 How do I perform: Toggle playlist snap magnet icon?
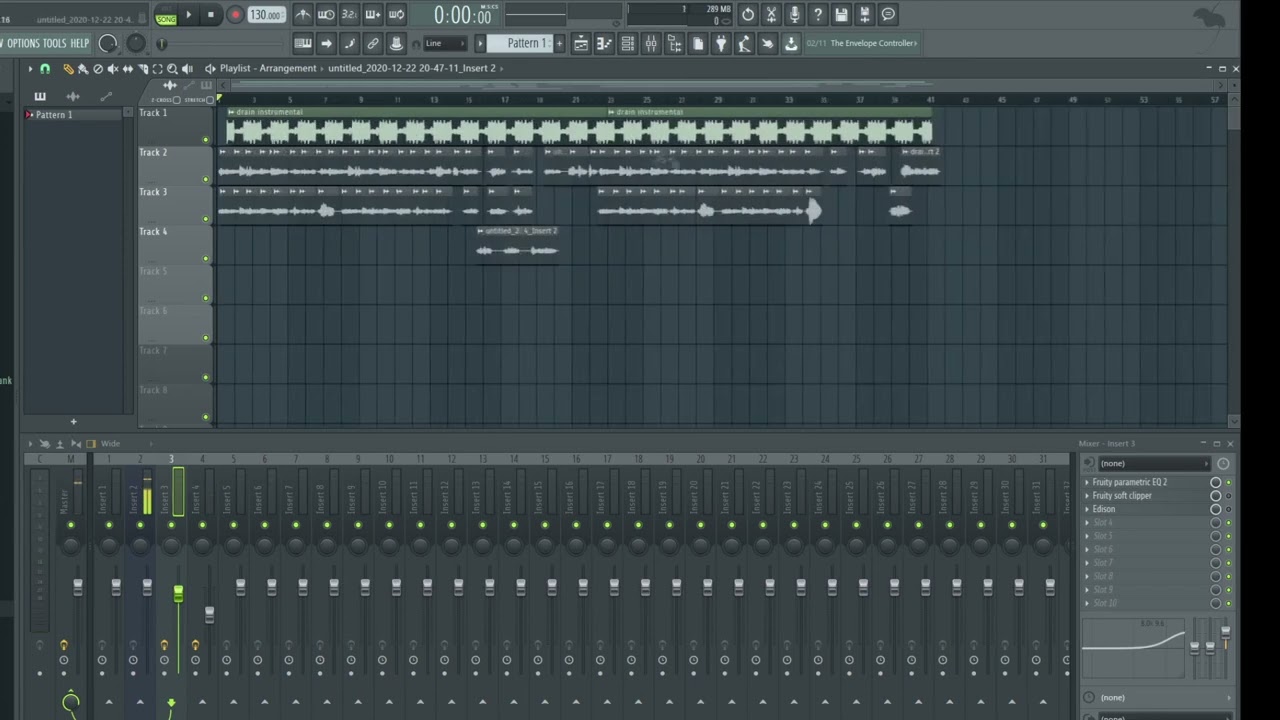(45, 69)
